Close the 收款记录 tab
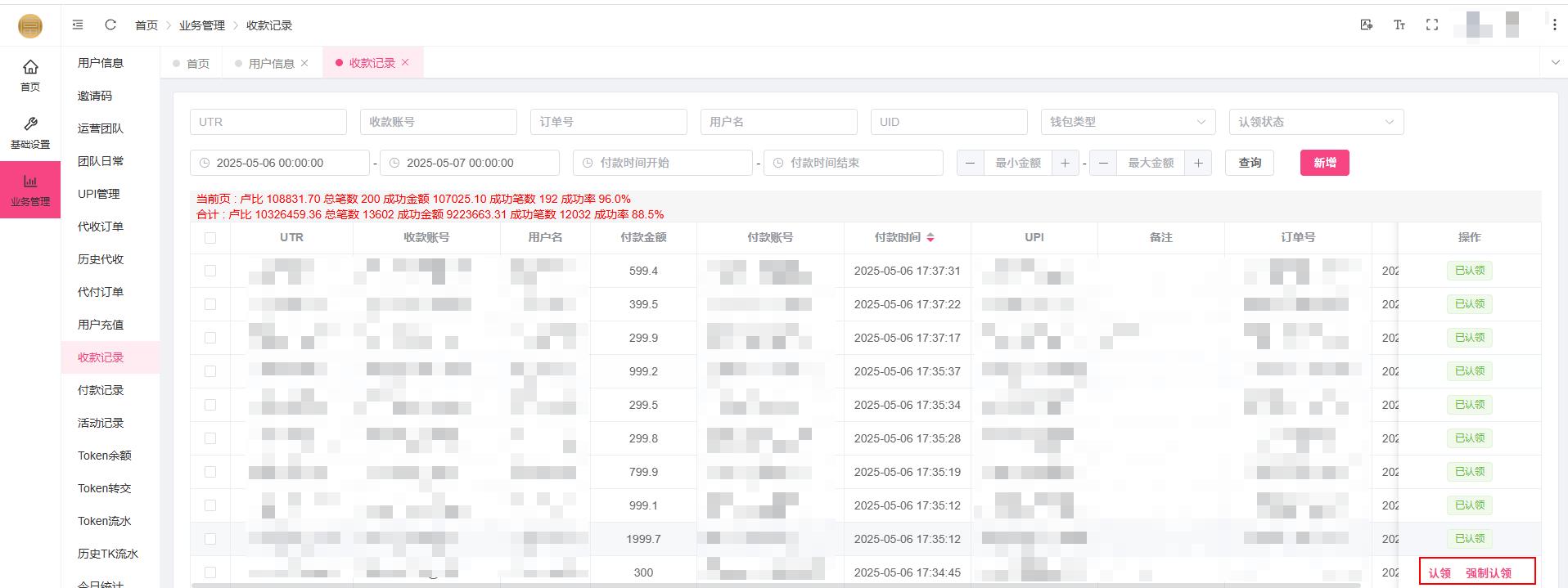1568x588 pixels. [x=405, y=62]
